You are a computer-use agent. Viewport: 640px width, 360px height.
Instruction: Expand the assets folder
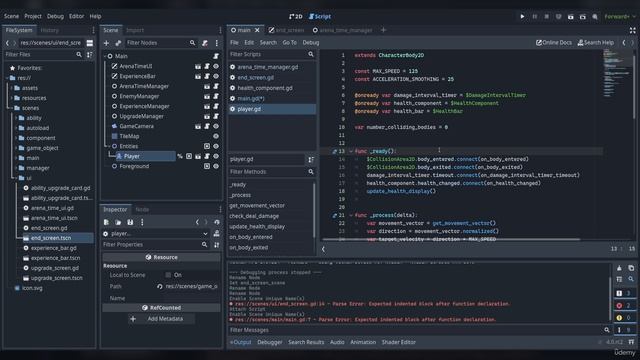(x=11, y=88)
